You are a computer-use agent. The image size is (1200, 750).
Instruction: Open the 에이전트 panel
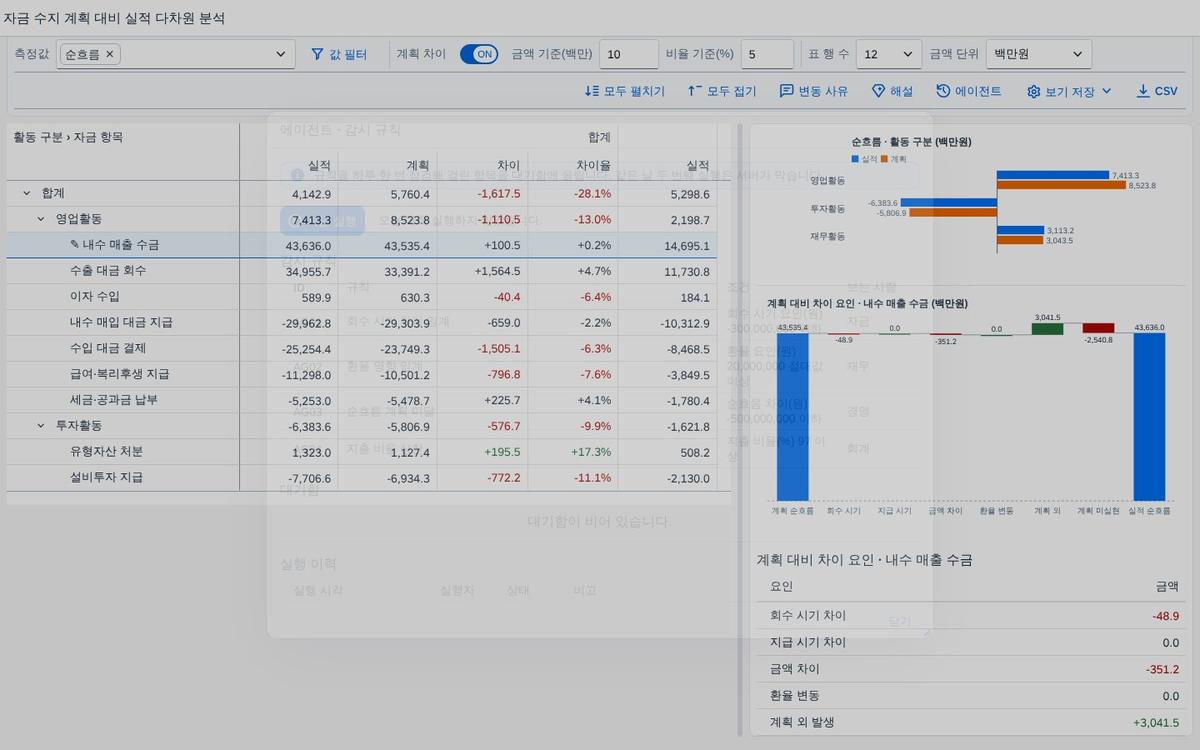point(969,91)
